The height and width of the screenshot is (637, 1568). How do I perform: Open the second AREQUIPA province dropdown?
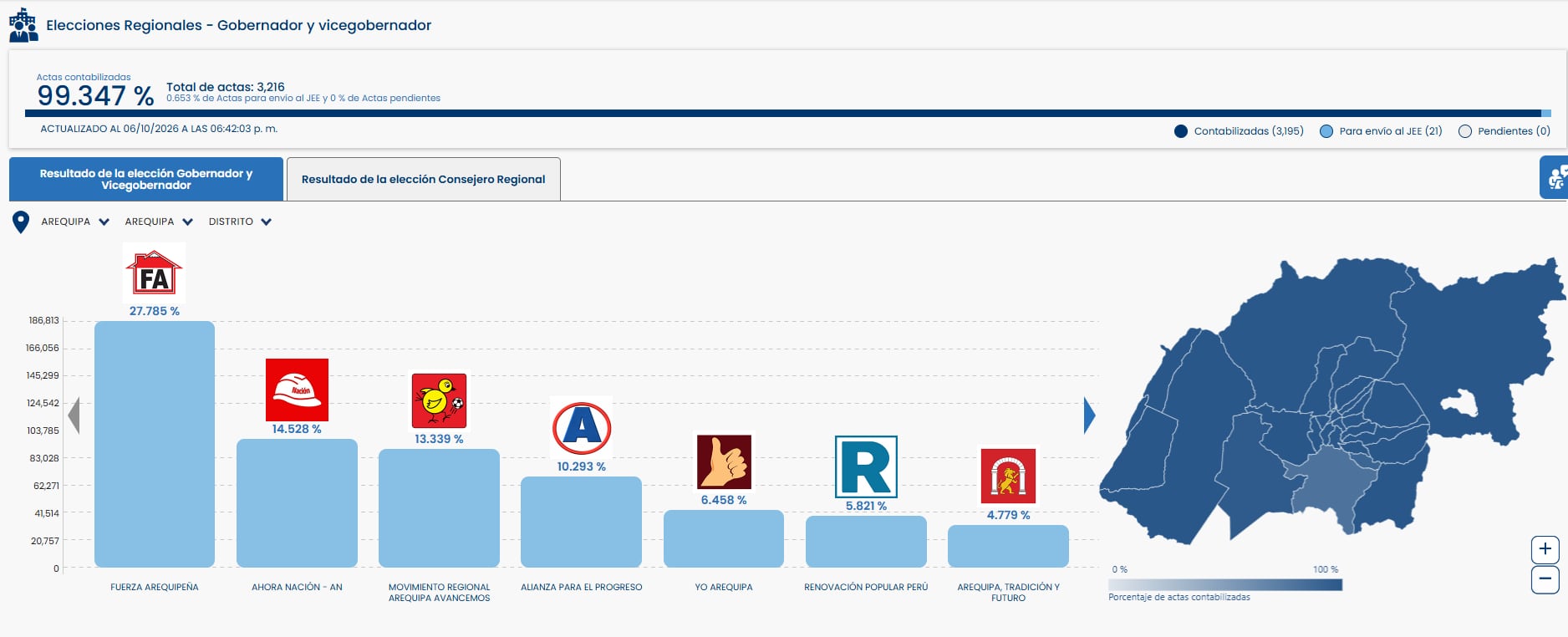click(159, 222)
